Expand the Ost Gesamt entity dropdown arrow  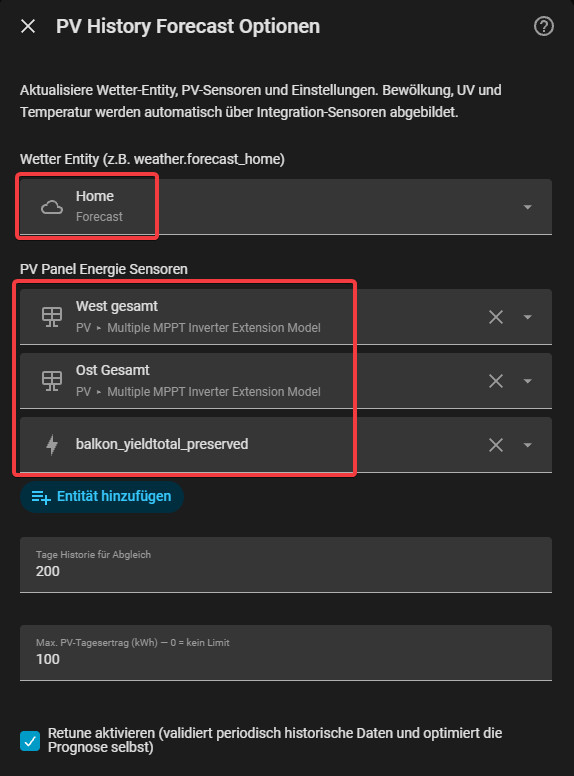point(527,381)
